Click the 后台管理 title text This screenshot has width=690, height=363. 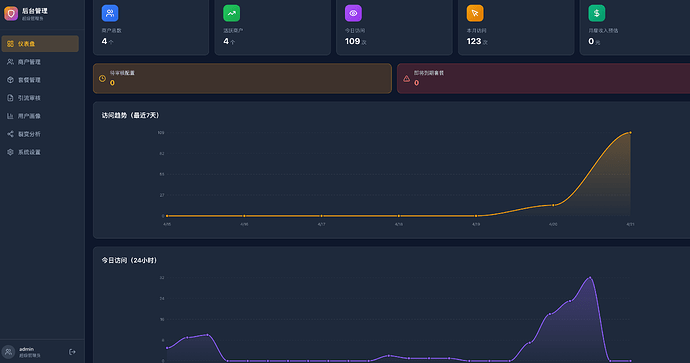point(35,11)
